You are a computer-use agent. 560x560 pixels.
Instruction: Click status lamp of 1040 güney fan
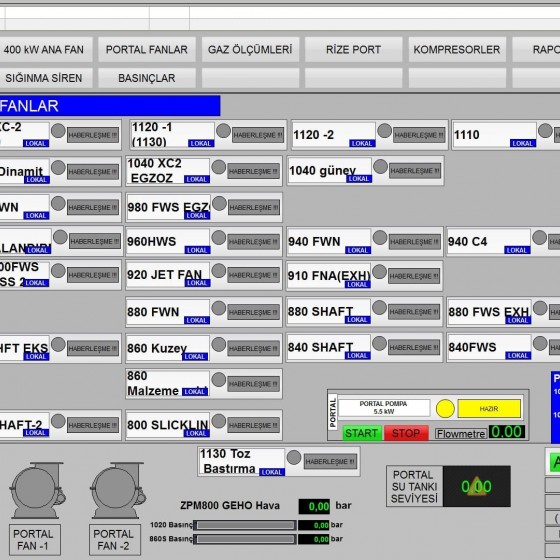[380, 166]
